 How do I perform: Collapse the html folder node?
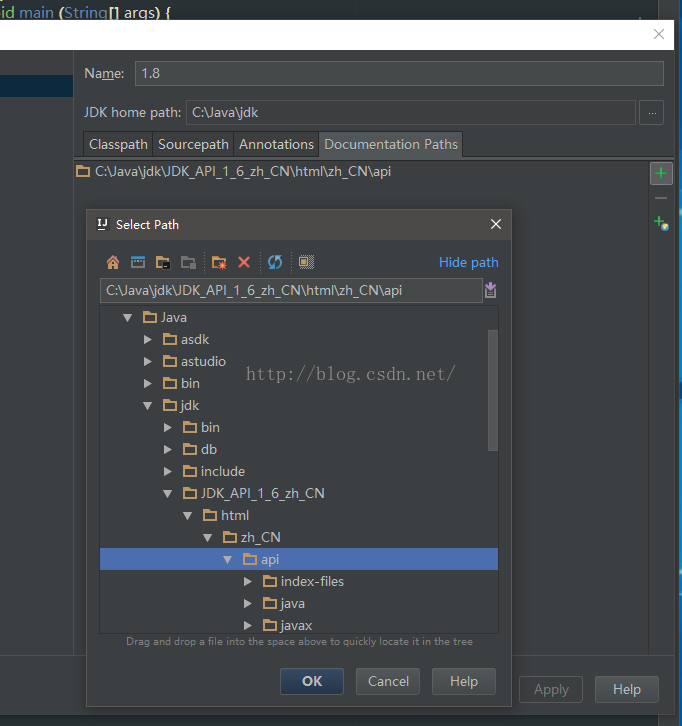tap(188, 515)
